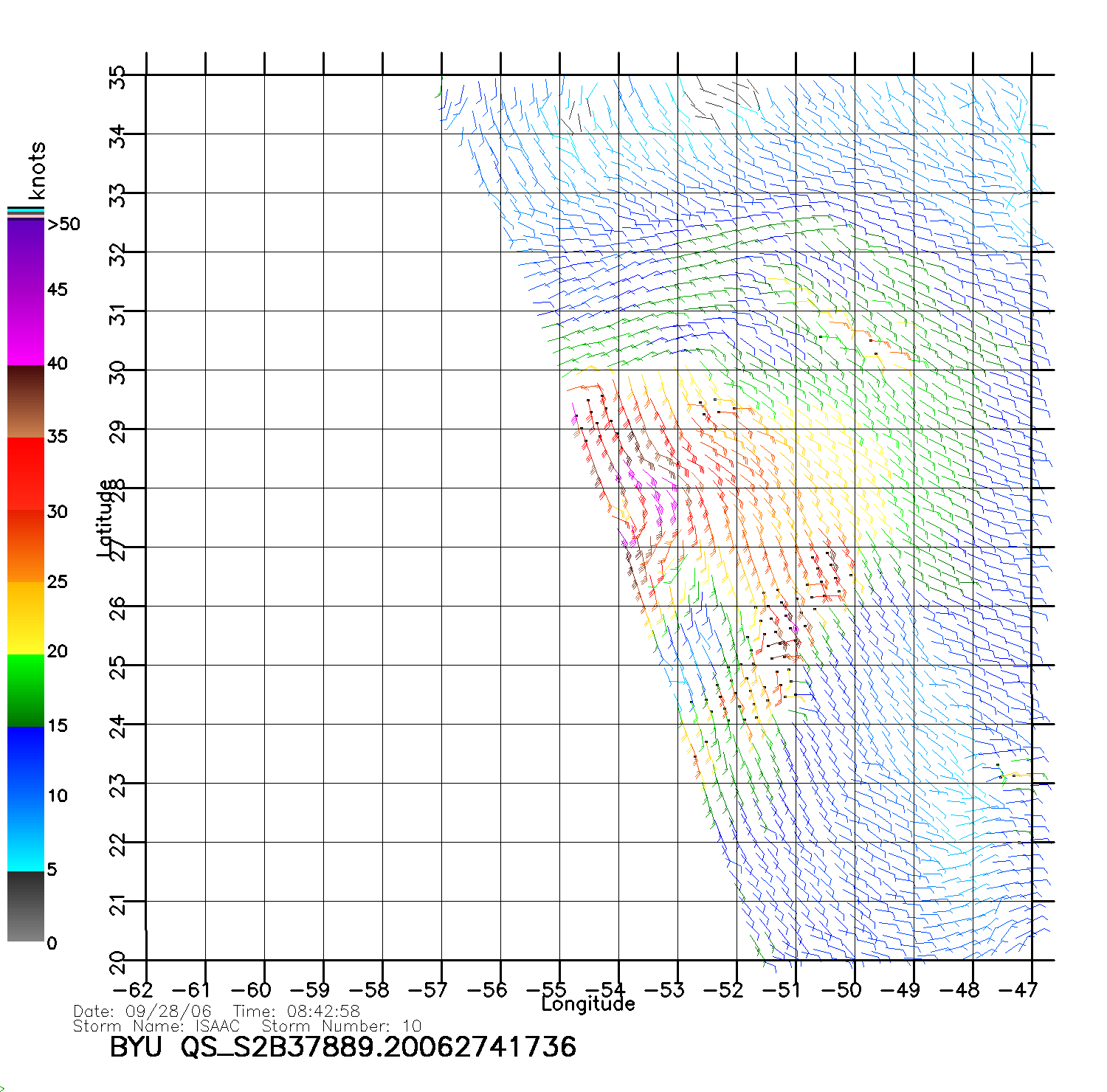
Task: Click the 'Date: 09/28/06' text
Action: click(142, 1012)
